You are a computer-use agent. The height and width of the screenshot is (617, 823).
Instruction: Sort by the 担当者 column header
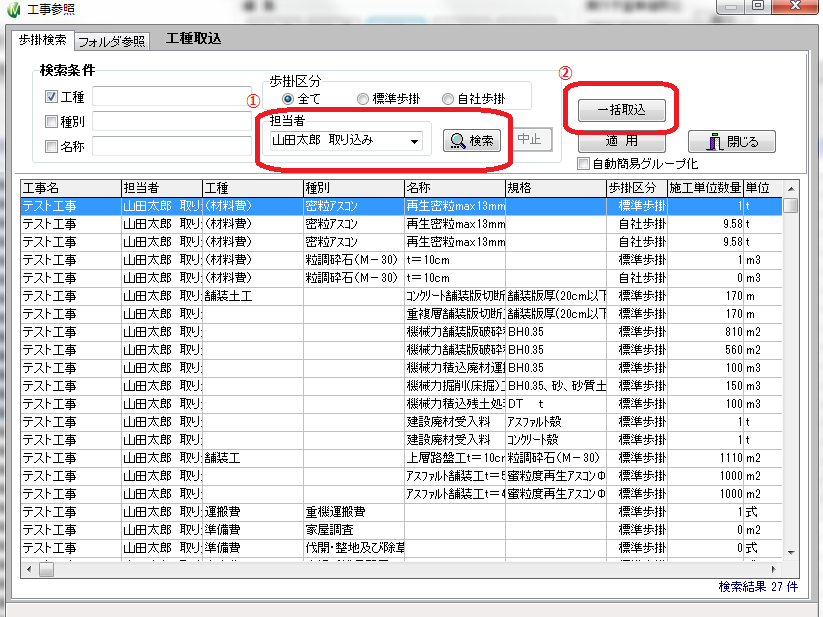pyautogui.click(x=162, y=188)
